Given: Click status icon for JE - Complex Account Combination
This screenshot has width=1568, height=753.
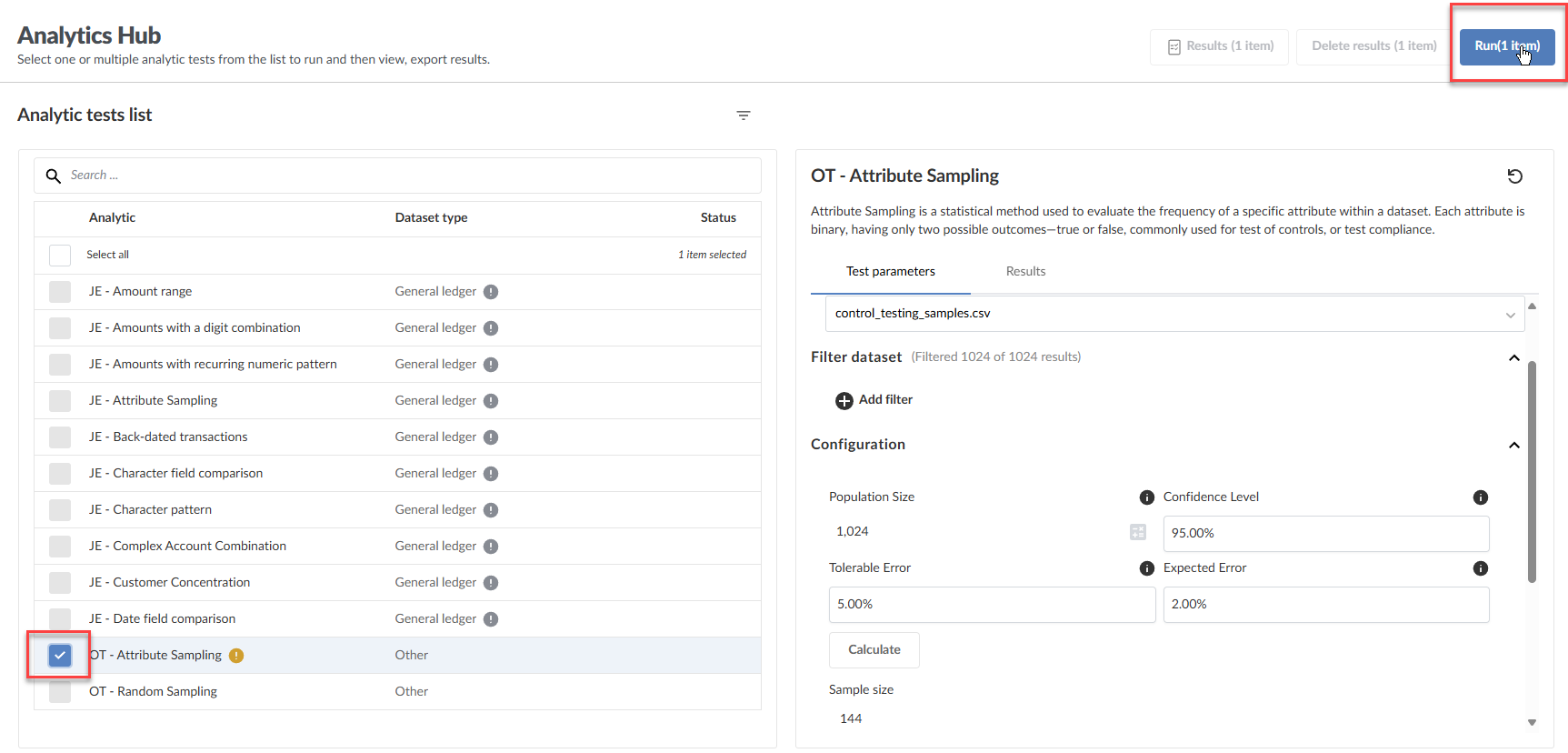Looking at the screenshot, I should (491, 547).
